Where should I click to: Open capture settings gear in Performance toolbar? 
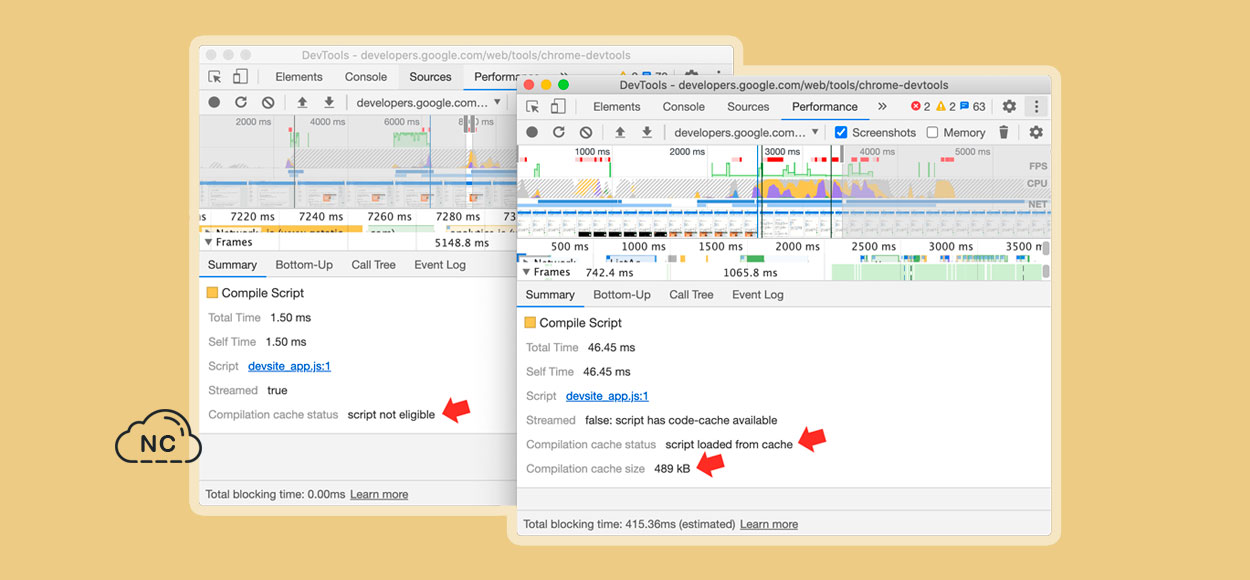1036,132
